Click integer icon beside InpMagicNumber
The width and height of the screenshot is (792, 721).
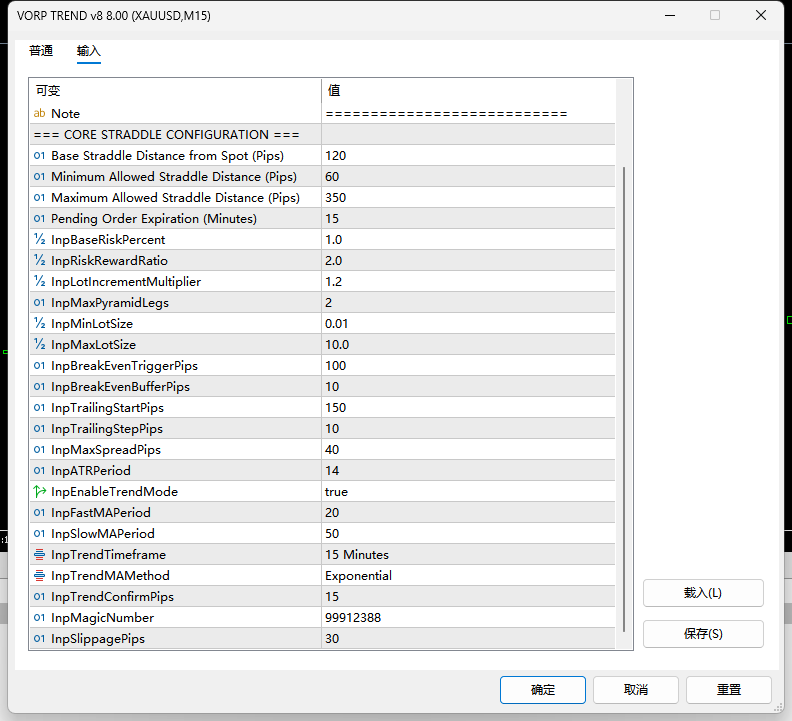tap(39, 617)
